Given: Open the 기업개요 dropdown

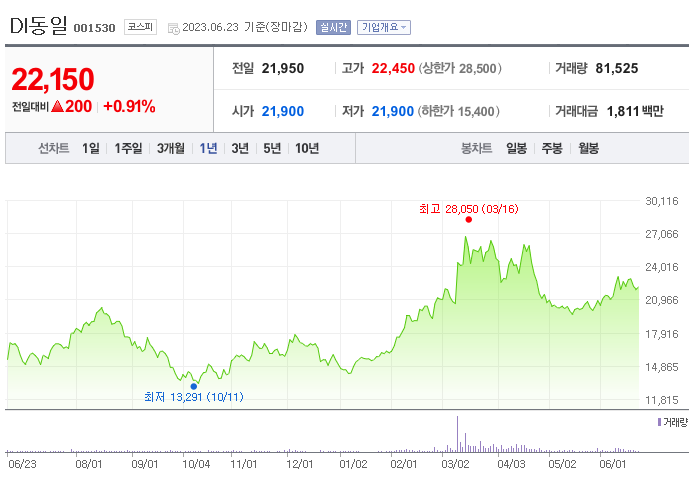Looking at the screenshot, I should pyautogui.click(x=384, y=27).
